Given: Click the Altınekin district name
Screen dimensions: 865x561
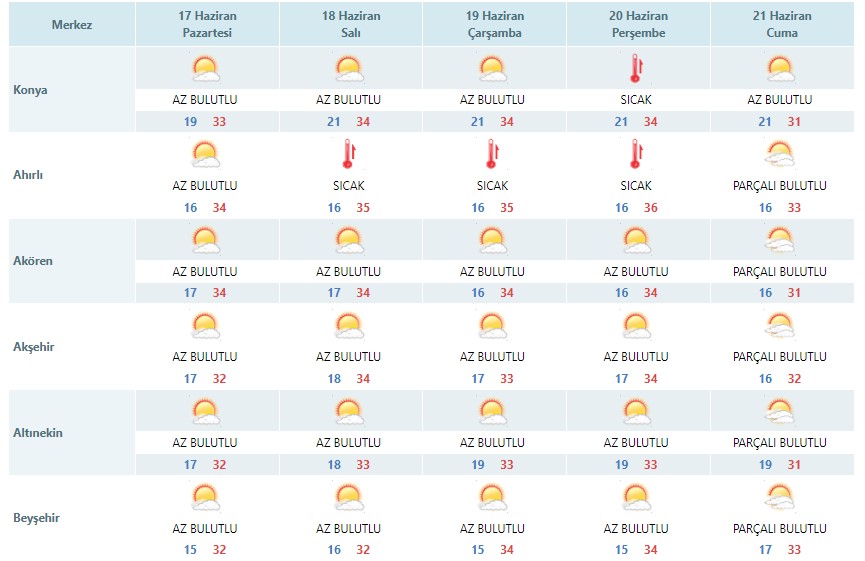Looking at the screenshot, I should point(38,432).
